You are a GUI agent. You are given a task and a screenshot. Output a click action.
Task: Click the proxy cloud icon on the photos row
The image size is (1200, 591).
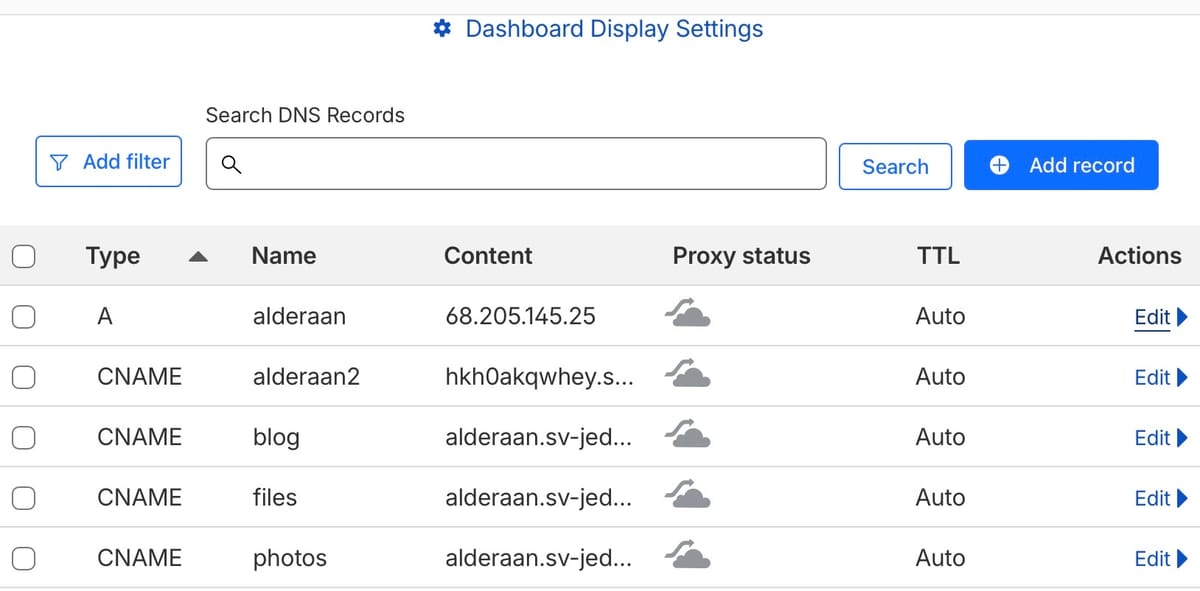[x=687, y=557]
